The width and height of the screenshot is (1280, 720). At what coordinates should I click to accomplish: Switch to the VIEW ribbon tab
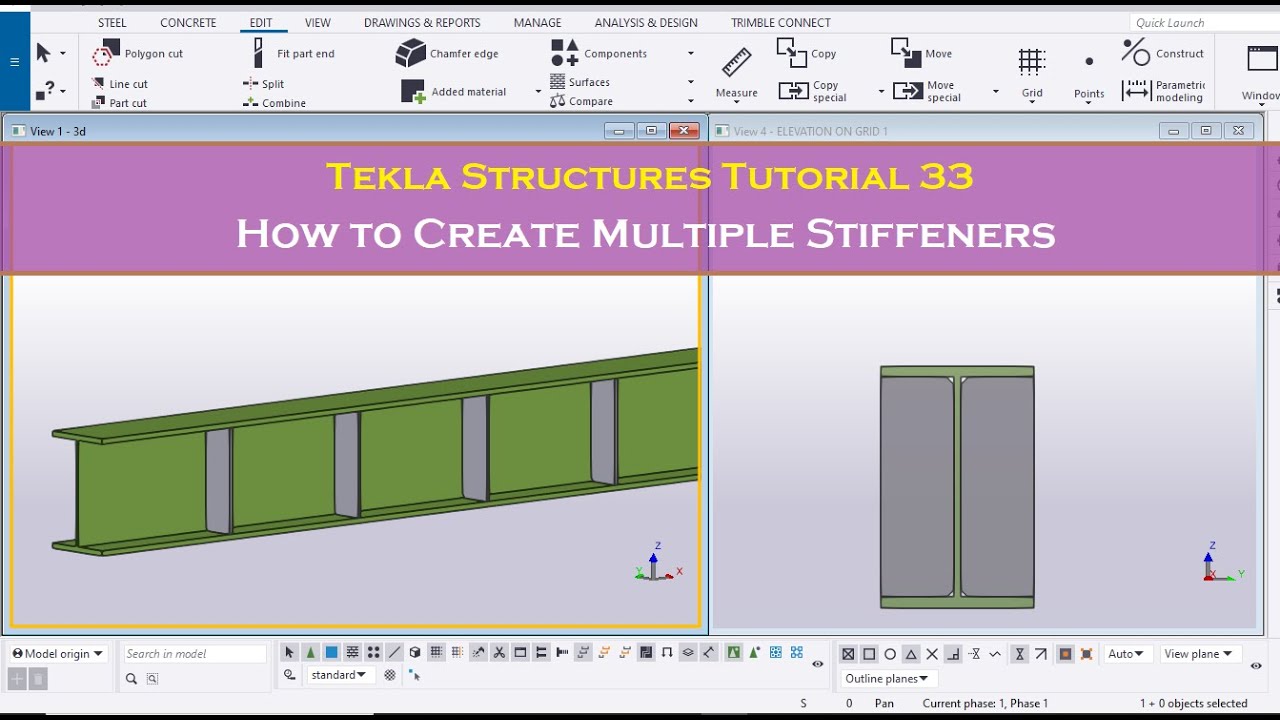tap(318, 22)
